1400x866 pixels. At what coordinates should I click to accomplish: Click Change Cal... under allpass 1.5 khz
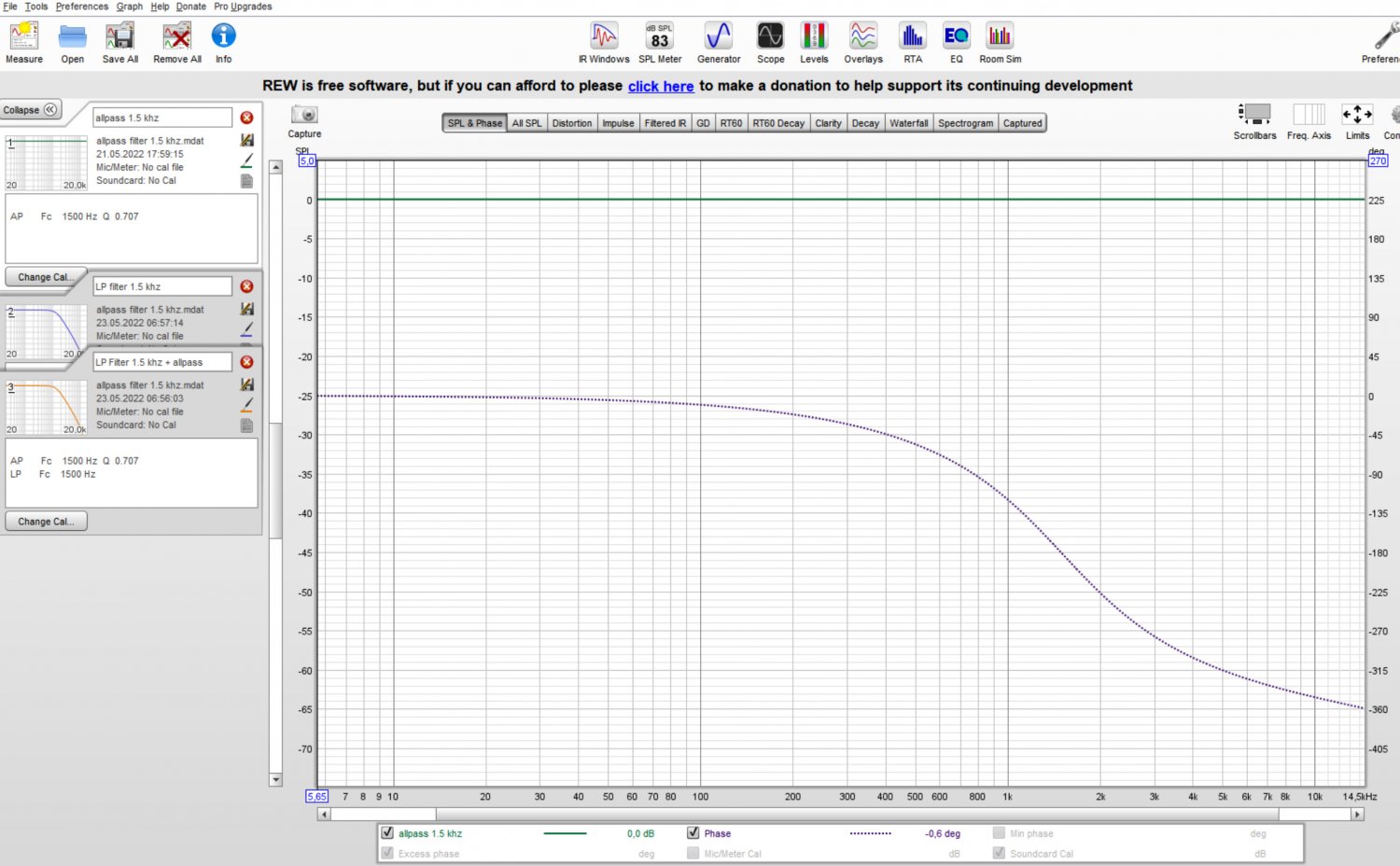(46, 277)
